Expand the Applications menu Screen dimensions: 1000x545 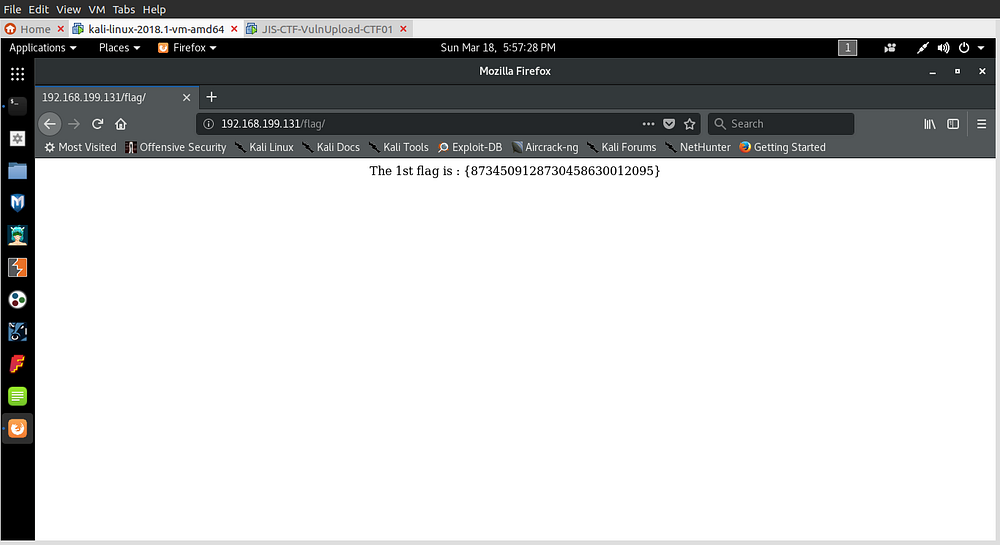(x=43, y=47)
